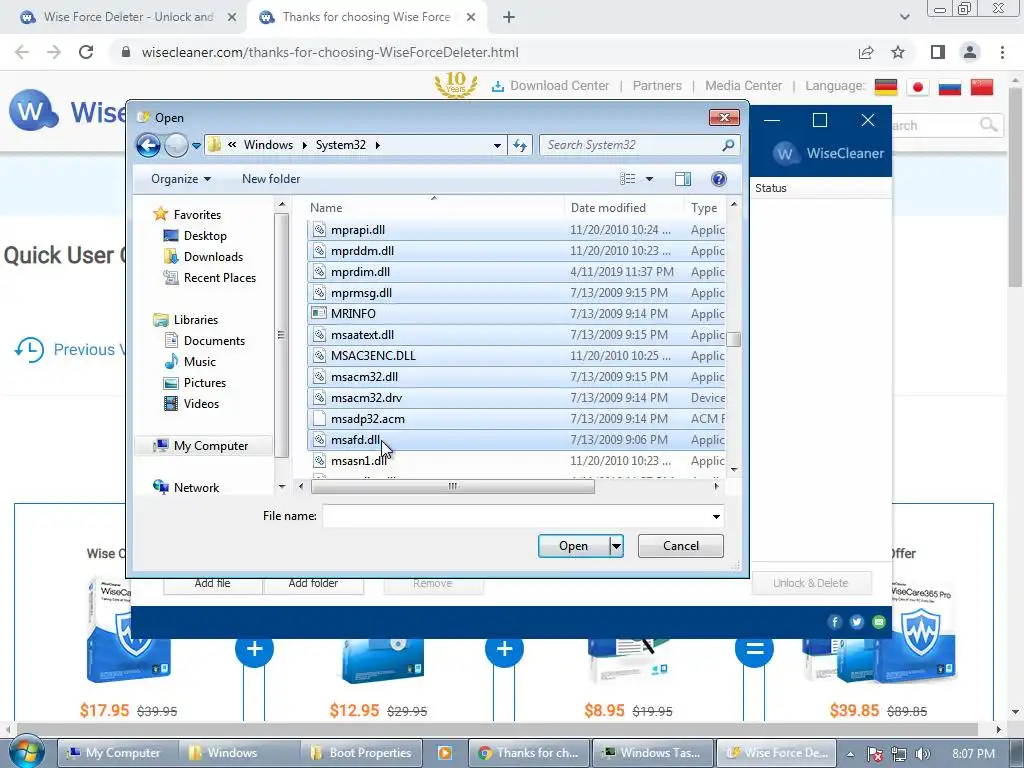The image size is (1024, 768).
Task: Select file MSAC3ENC.DLL
Action: point(516,356)
